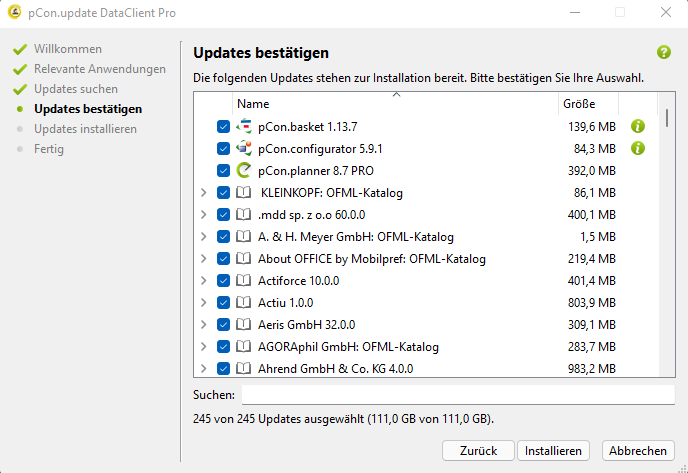
Task: Expand the .mdd sp. z o.o 60.0.0 entry
Action: (204, 215)
